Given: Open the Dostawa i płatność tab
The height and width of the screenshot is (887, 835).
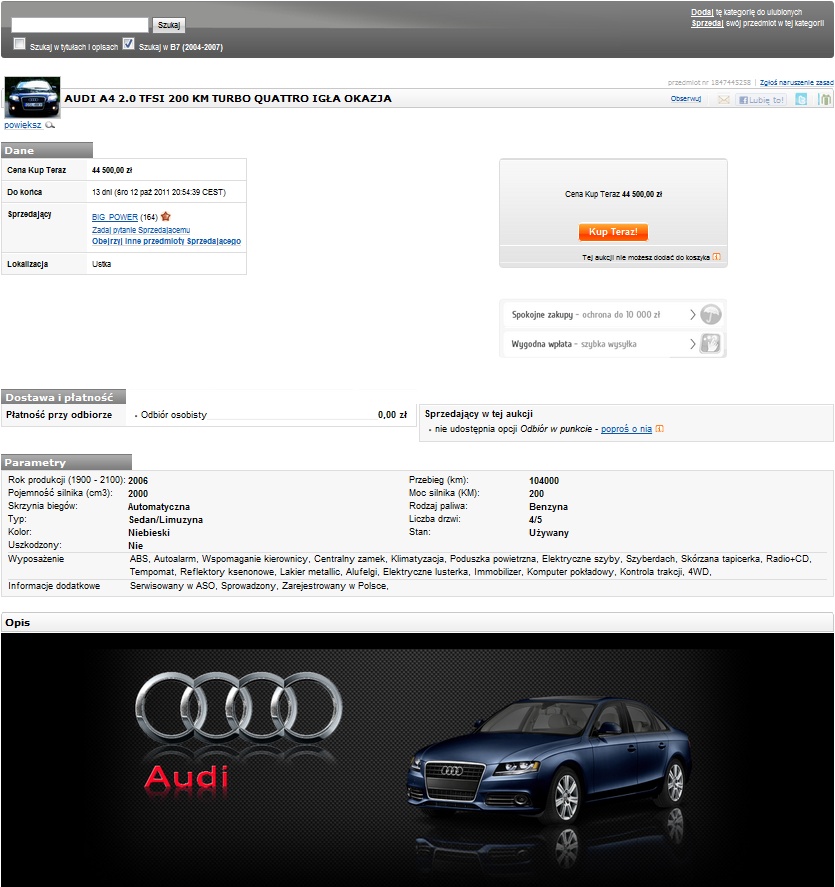Looking at the screenshot, I should (63, 397).
